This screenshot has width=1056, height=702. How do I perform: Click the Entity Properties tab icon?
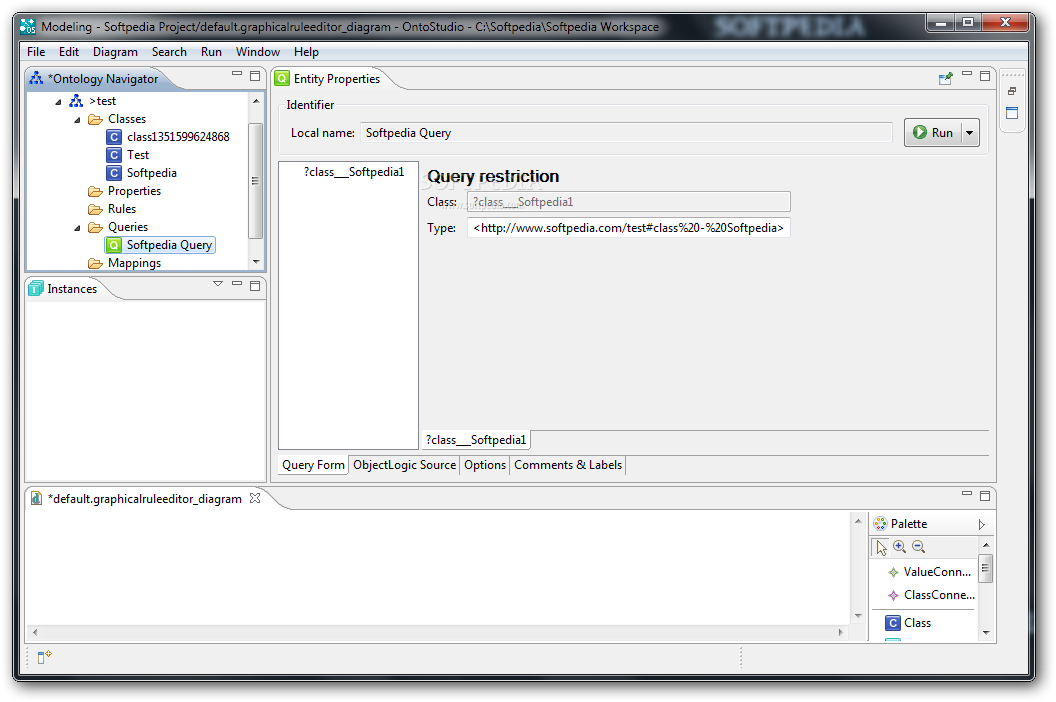click(282, 78)
